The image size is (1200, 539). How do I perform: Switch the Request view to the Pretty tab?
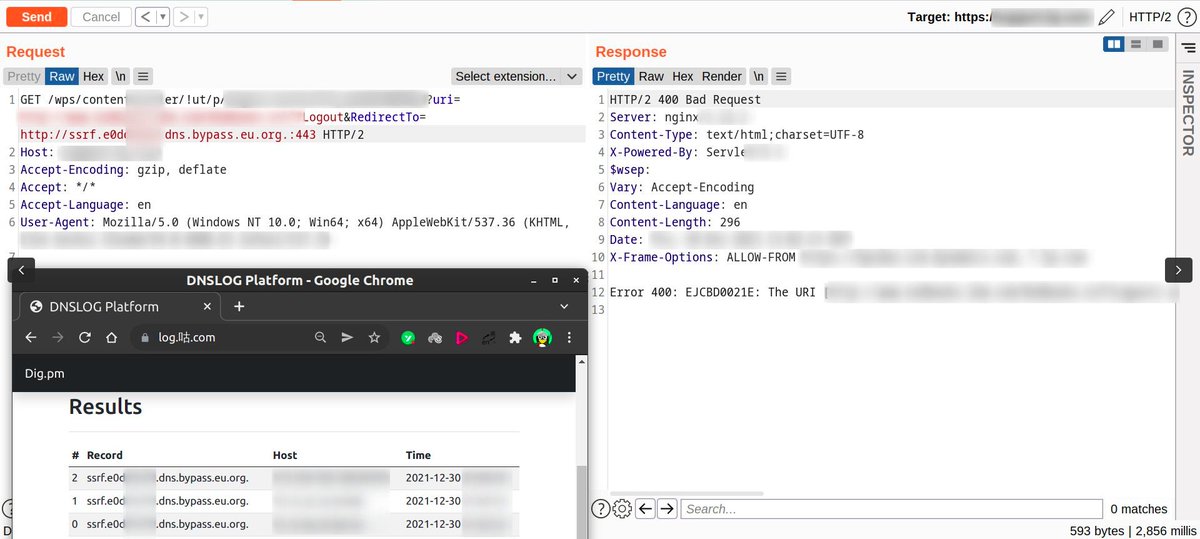click(x=24, y=76)
